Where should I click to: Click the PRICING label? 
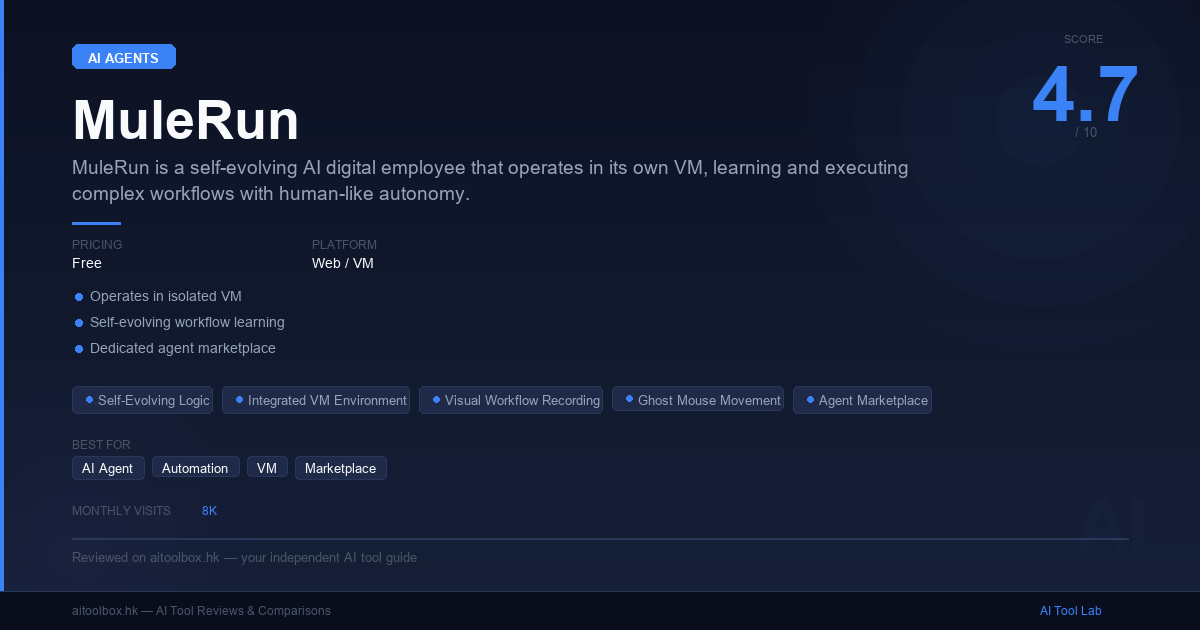(97, 245)
